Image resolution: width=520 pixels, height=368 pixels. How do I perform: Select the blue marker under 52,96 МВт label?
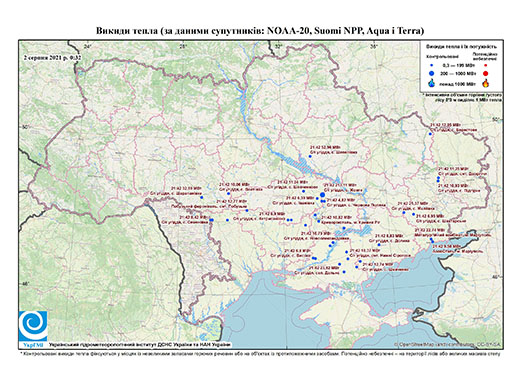point(310,156)
